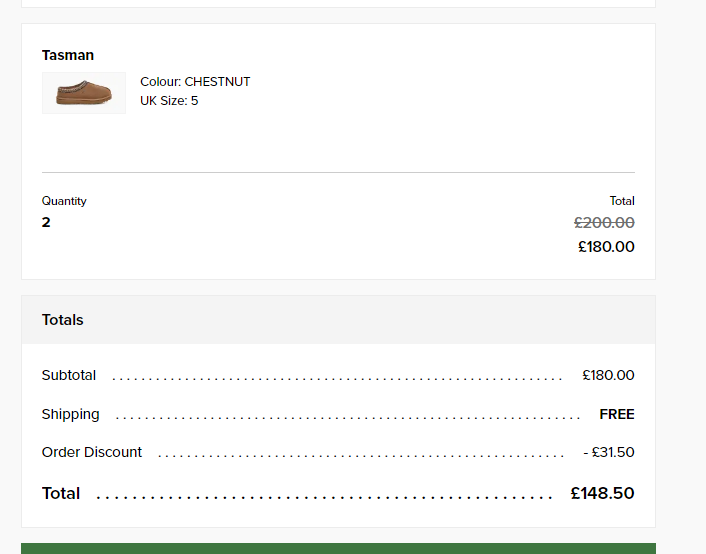The height and width of the screenshot is (554, 706).
Task: Select the £180.00 subtotal amount
Action: coord(608,375)
